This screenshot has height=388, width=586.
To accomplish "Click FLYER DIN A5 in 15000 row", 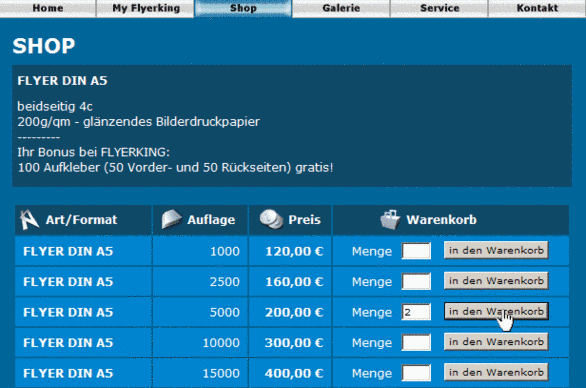I will [68, 373].
